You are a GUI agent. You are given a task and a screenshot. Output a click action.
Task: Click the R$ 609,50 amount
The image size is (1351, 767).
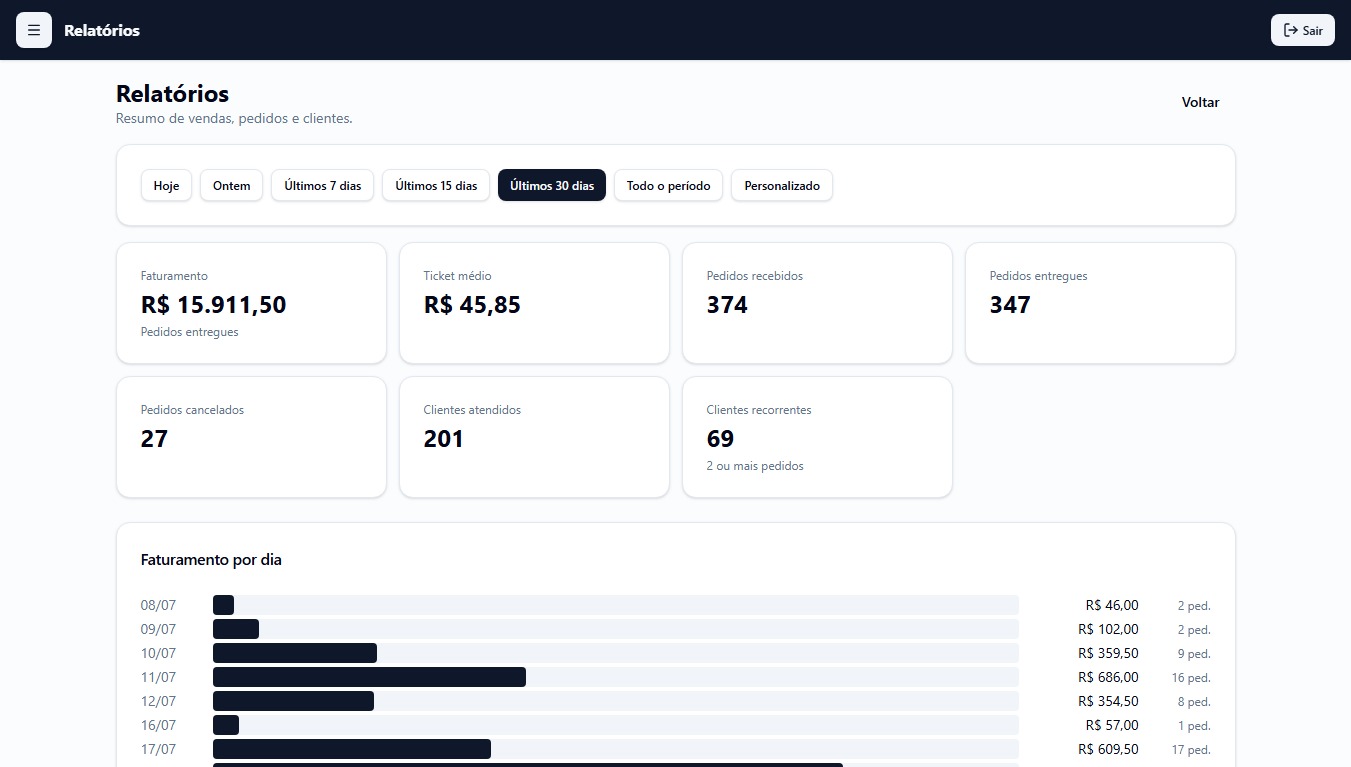tap(1108, 749)
